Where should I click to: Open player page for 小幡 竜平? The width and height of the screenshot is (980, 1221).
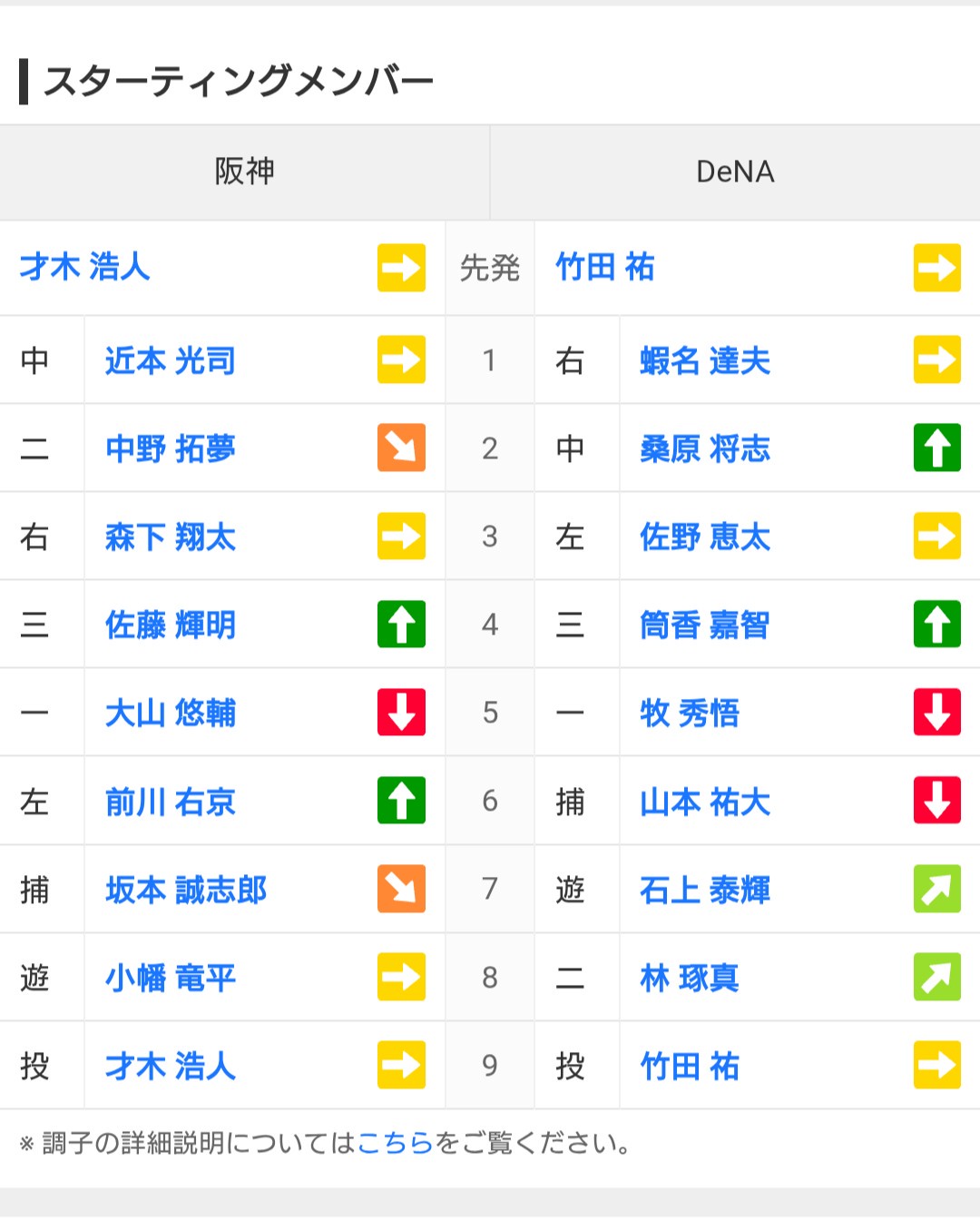pos(171,978)
